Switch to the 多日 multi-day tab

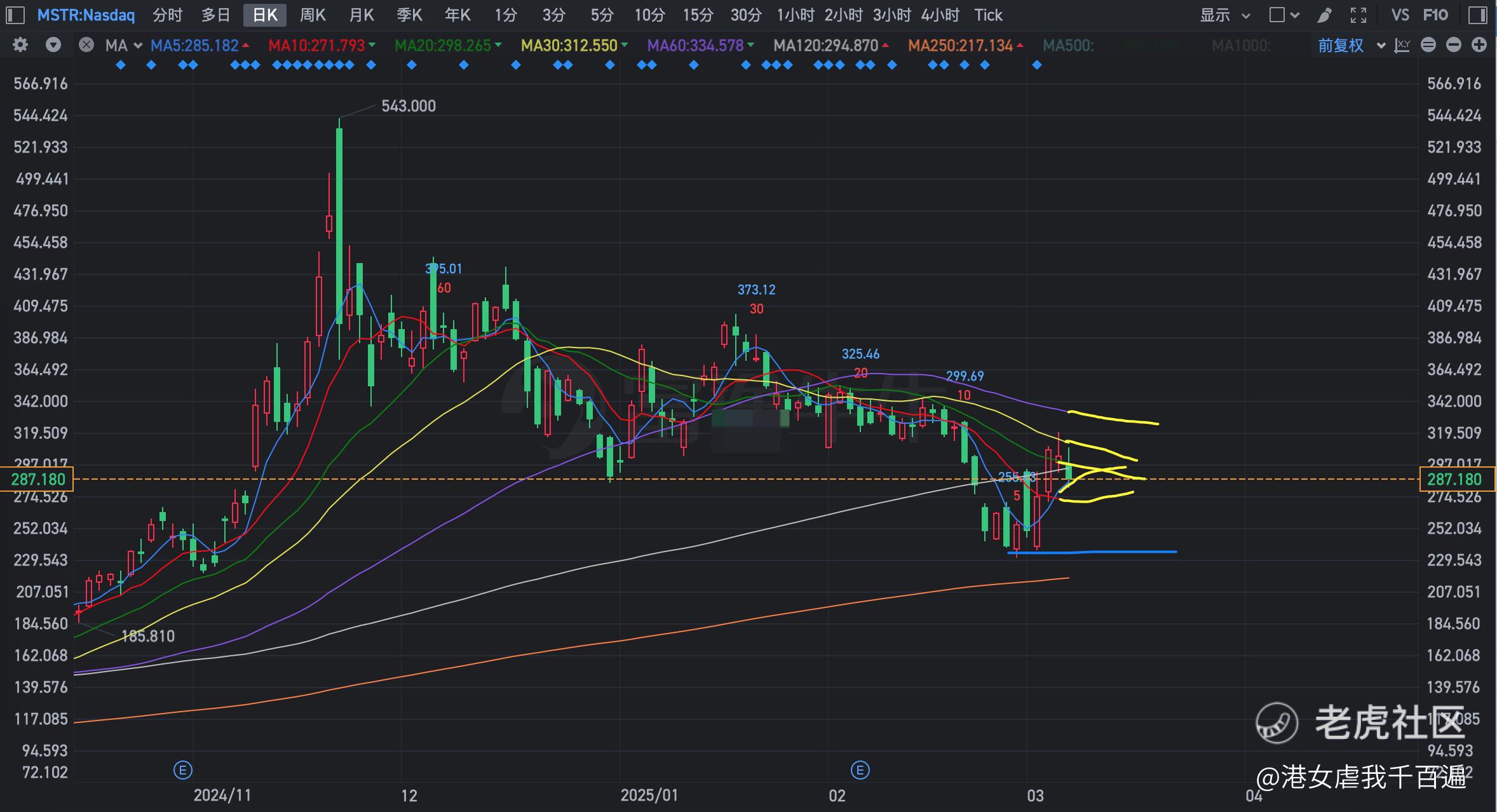[x=216, y=15]
